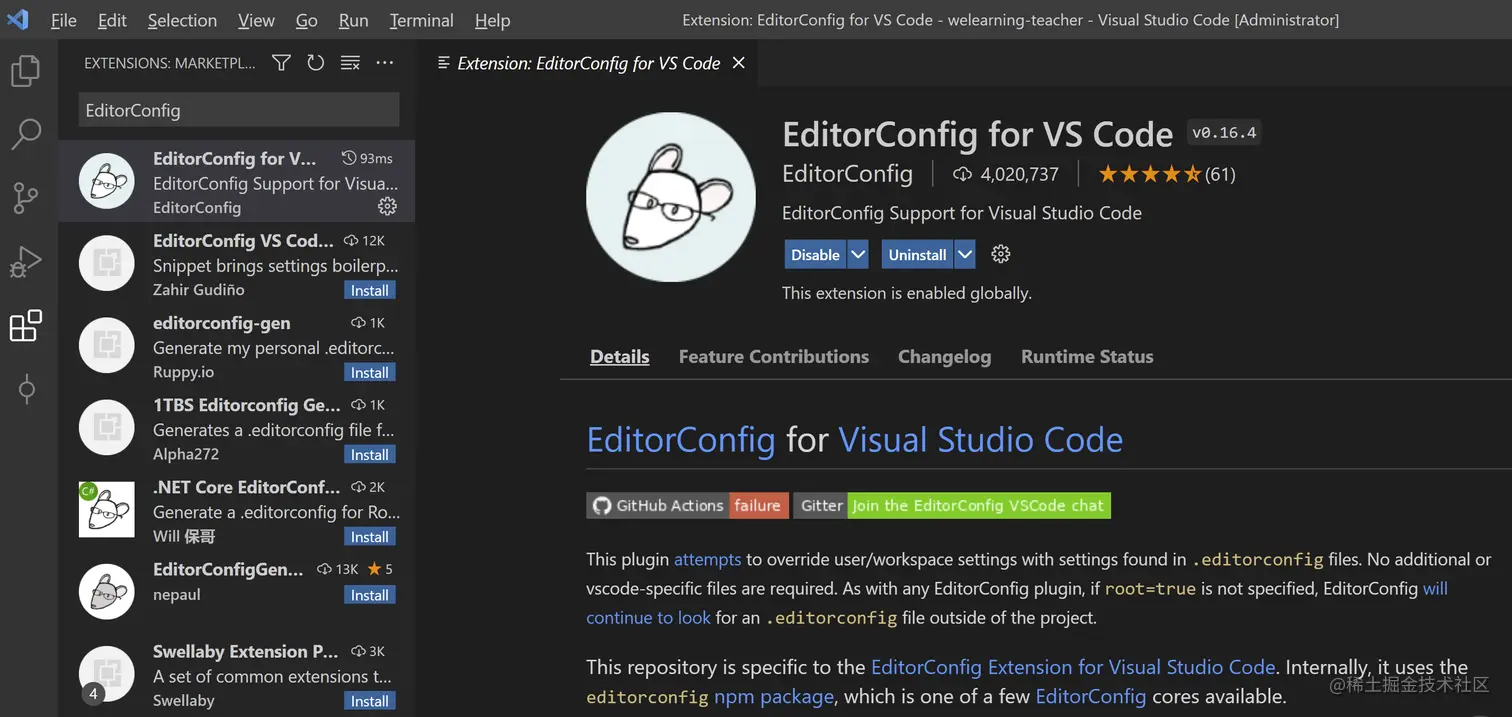
Task: Follow the 'attempts' link
Action: [x=708, y=560]
